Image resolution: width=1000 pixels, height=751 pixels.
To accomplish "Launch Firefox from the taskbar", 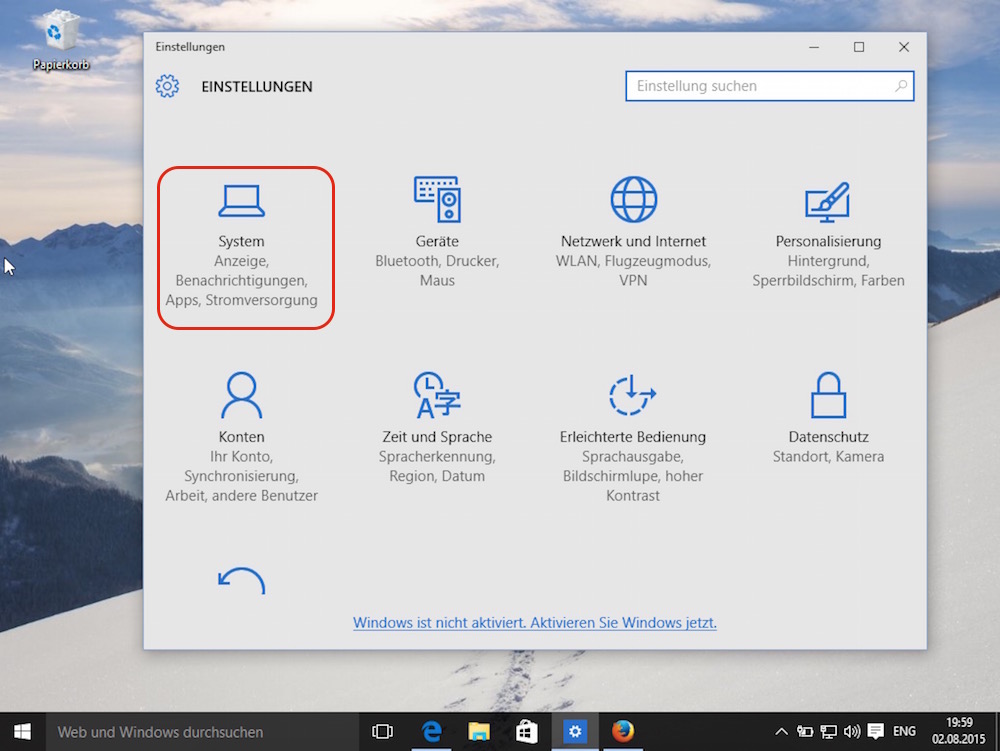I will pyautogui.click(x=622, y=732).
